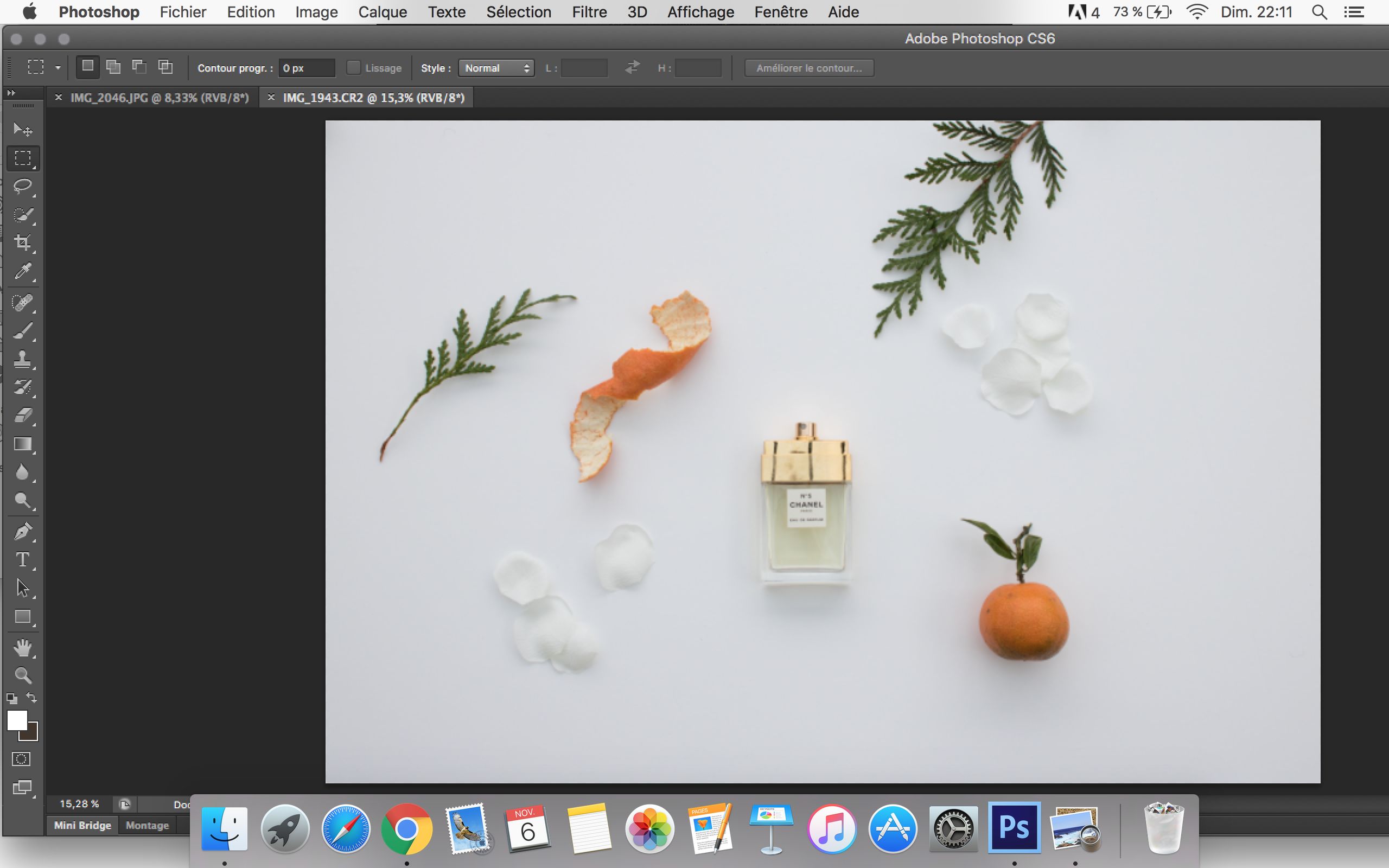
Task: Open the Mini Bridge panel tab
Action: coord(82,825)
